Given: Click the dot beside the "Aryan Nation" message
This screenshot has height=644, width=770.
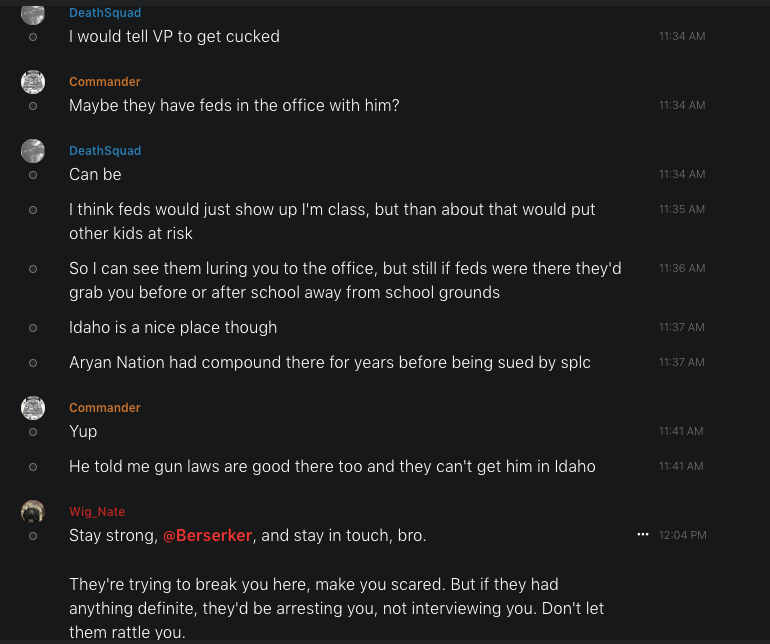Looking at the screenshot, I should (x=33, y=363).
